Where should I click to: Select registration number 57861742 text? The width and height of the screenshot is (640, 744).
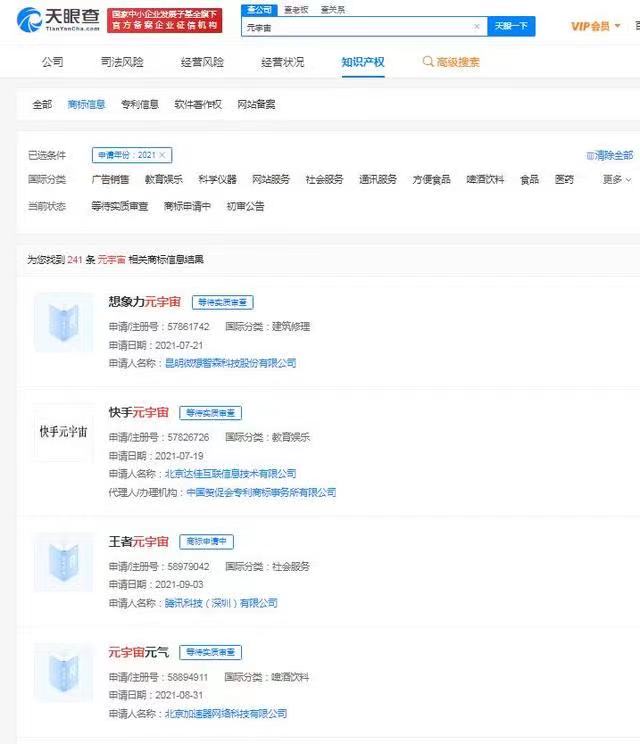click(x=188, y=327)
